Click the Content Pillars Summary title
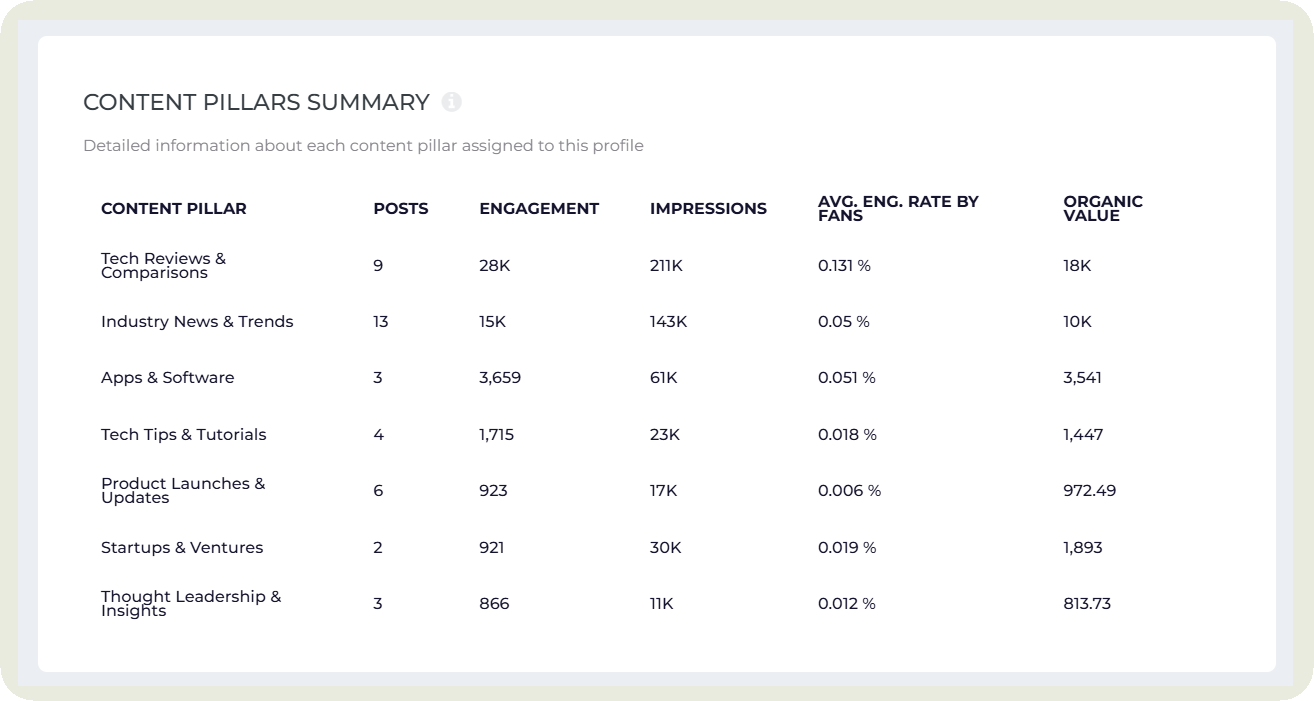 click(256, 102)
